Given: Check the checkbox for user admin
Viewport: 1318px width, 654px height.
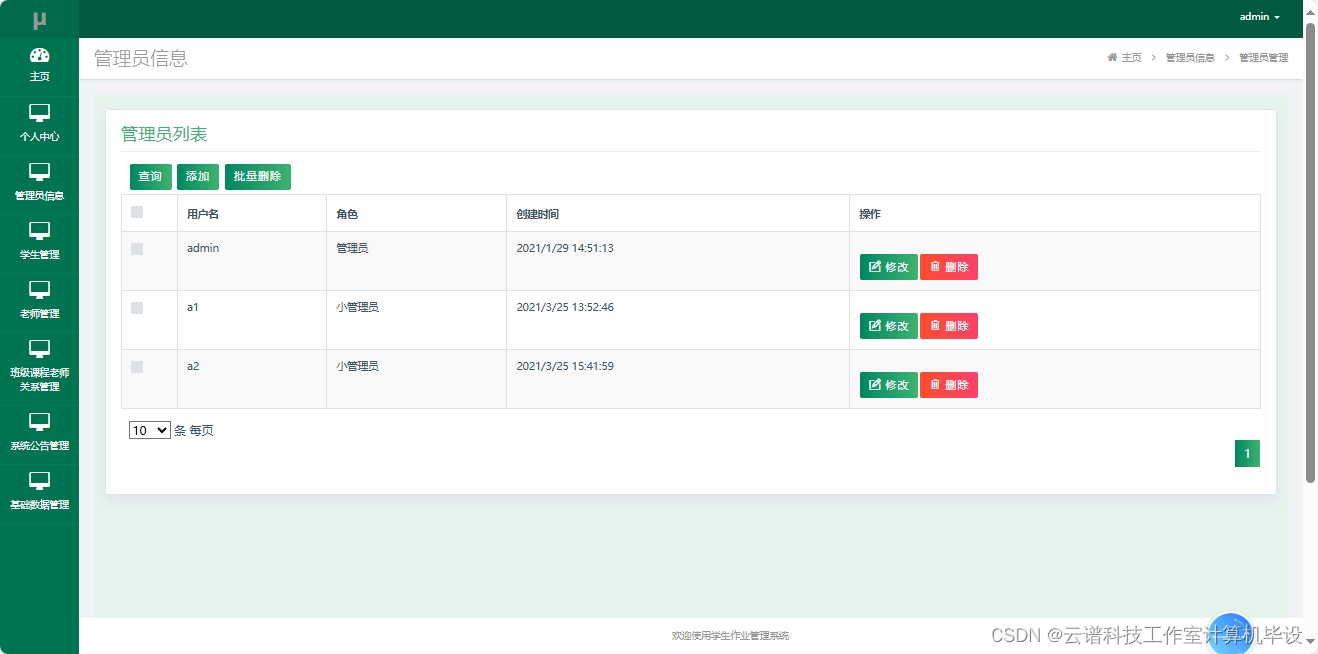Looking at the screenshot, I should point(137,248).
